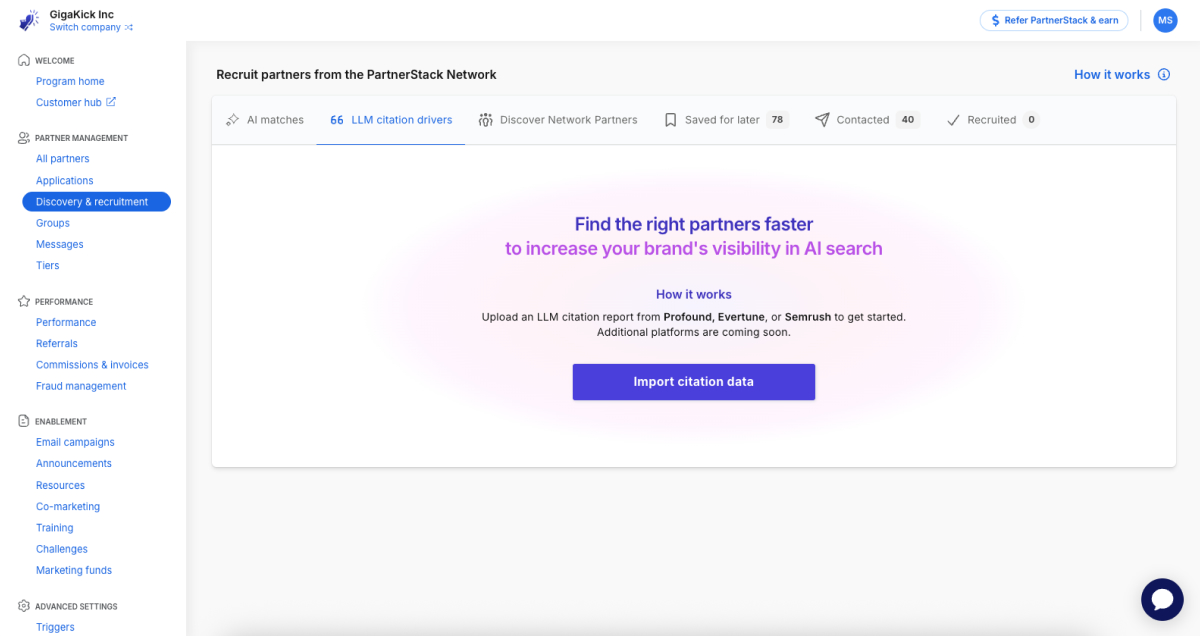Open the Discover Network Partners tab

point(558,120)
